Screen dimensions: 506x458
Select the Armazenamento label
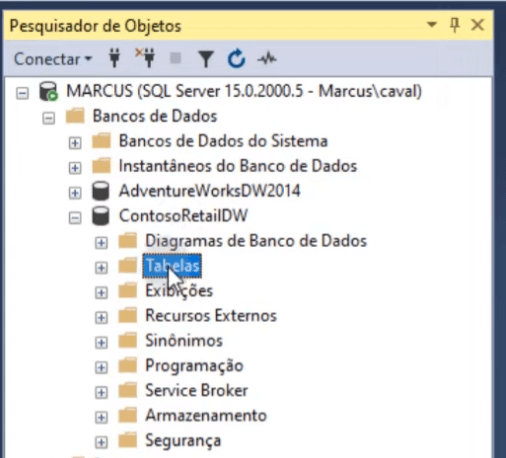[206, 416]
